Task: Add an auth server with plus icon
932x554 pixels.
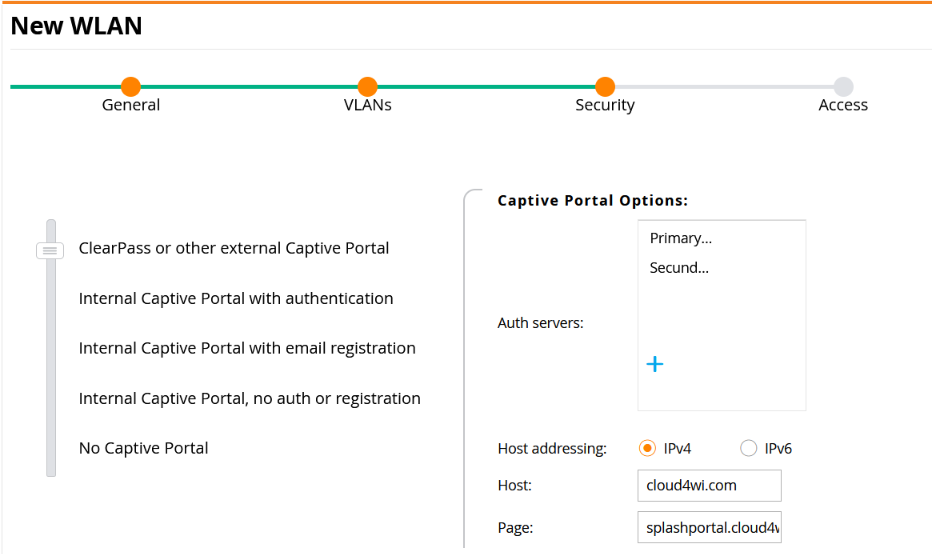Action: pos(654,364)
